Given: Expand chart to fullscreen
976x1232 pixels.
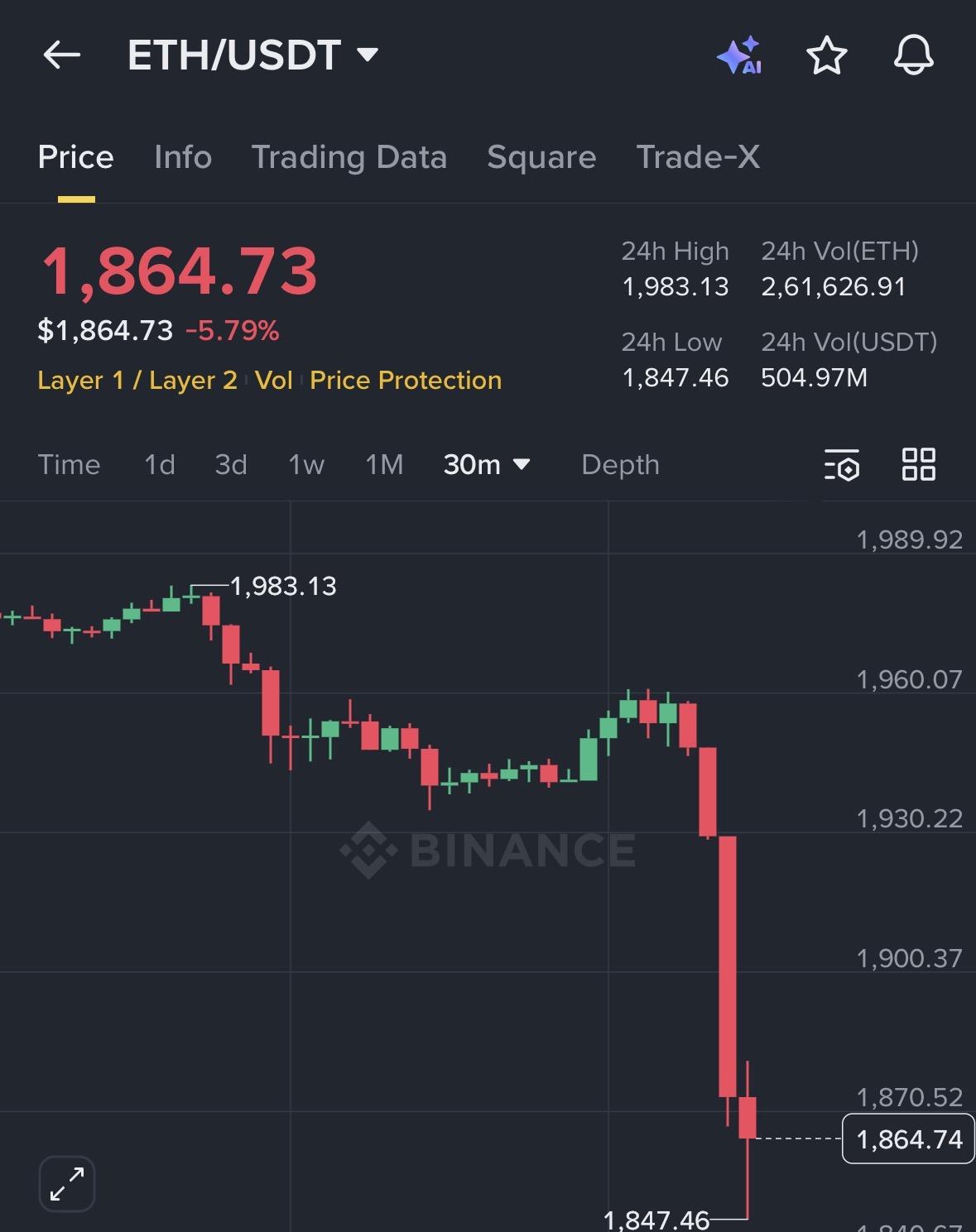Looking at the screenshot, I should [67, 1183].
